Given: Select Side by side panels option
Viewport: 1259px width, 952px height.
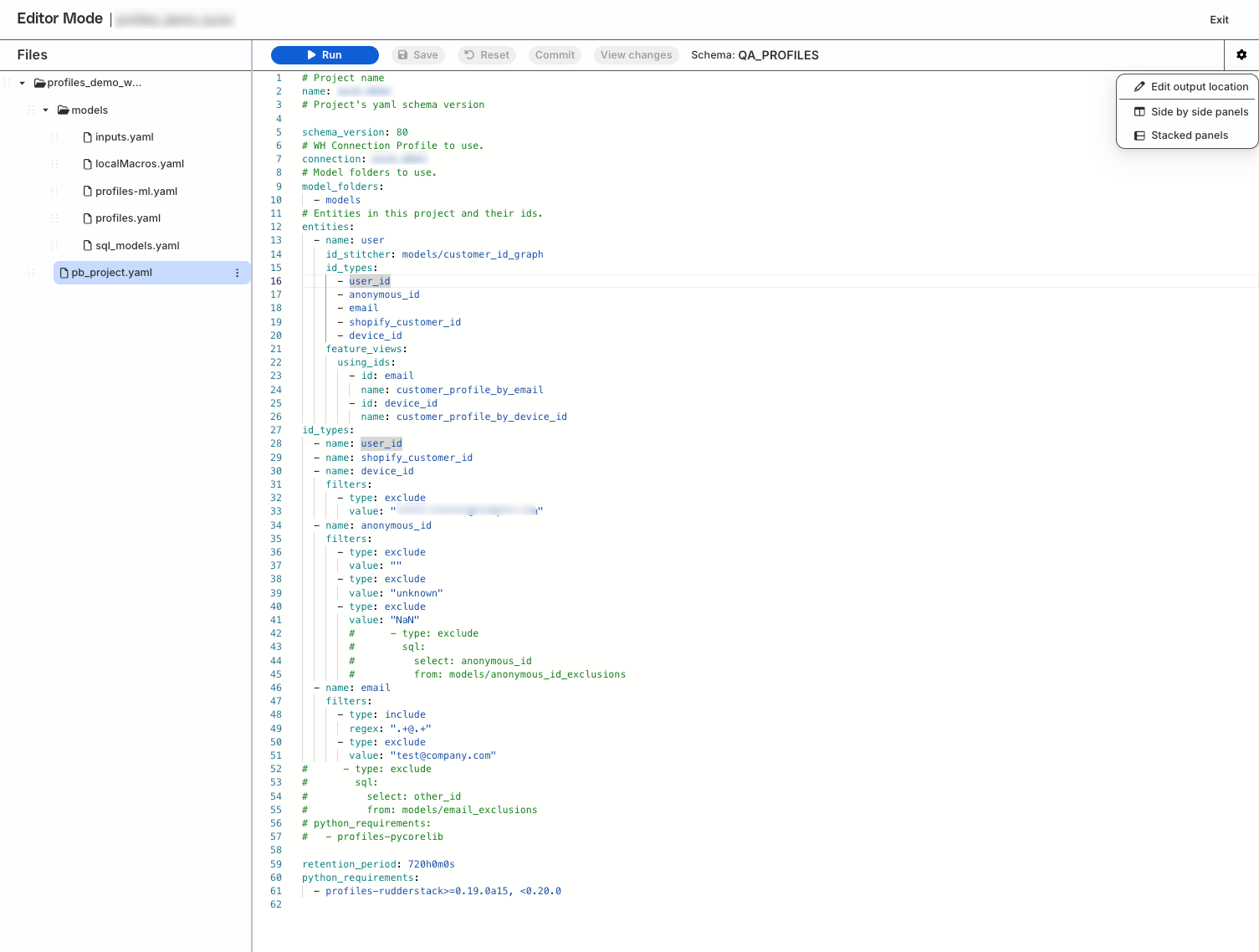Looking at the screenshot, I should tap(1199, 112).
